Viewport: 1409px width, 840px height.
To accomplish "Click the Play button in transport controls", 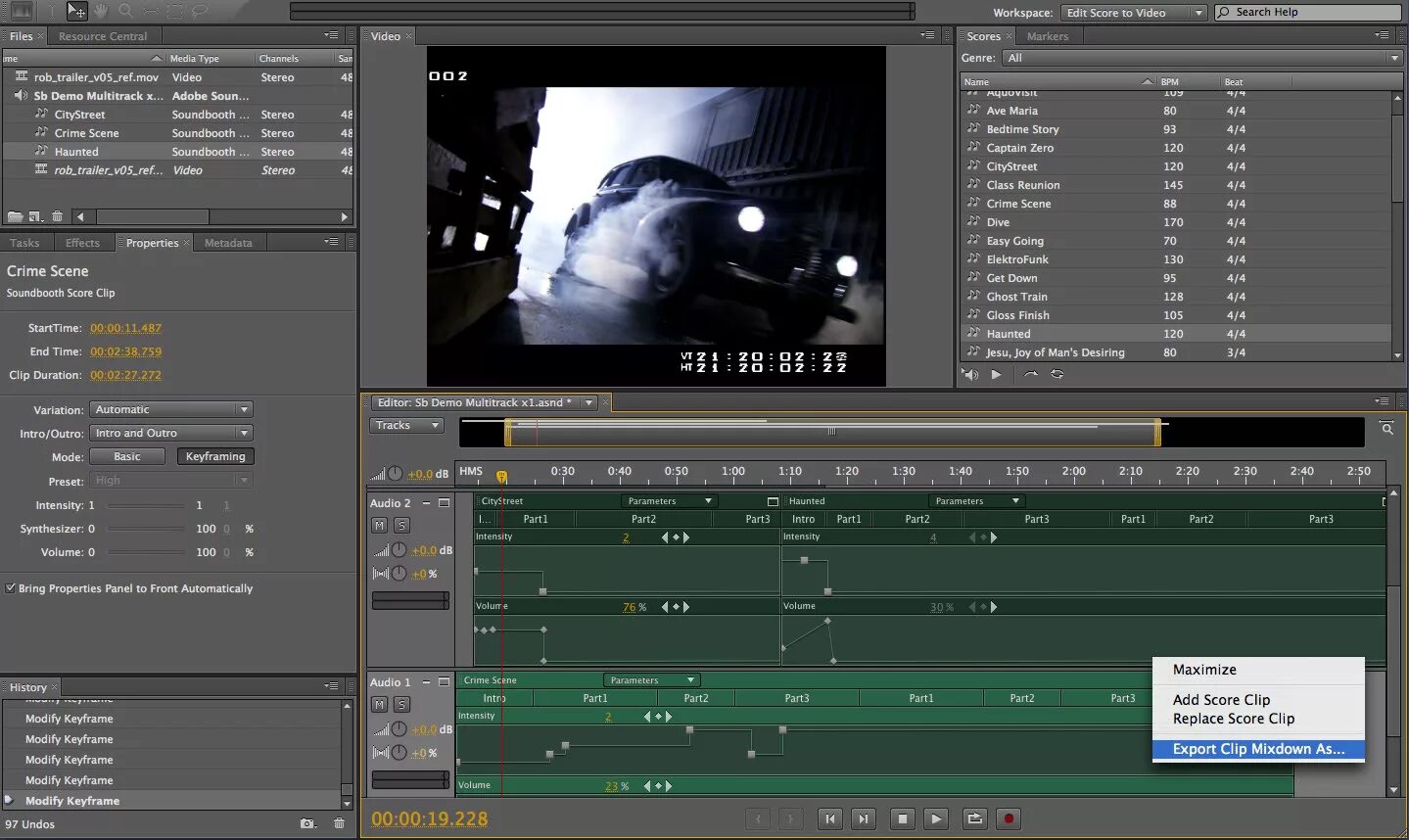I will click(936, 818).
